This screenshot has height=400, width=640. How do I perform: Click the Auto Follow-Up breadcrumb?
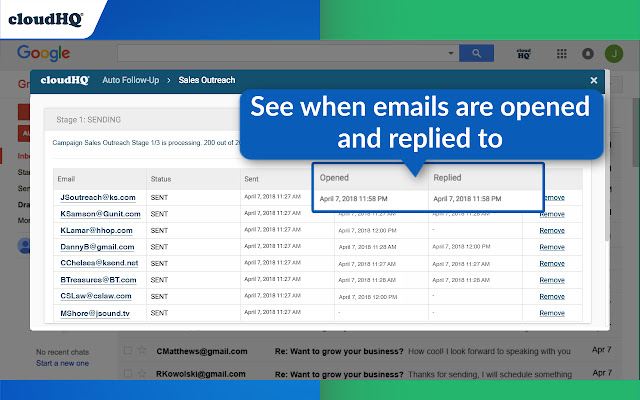click(x=131, y=80)
